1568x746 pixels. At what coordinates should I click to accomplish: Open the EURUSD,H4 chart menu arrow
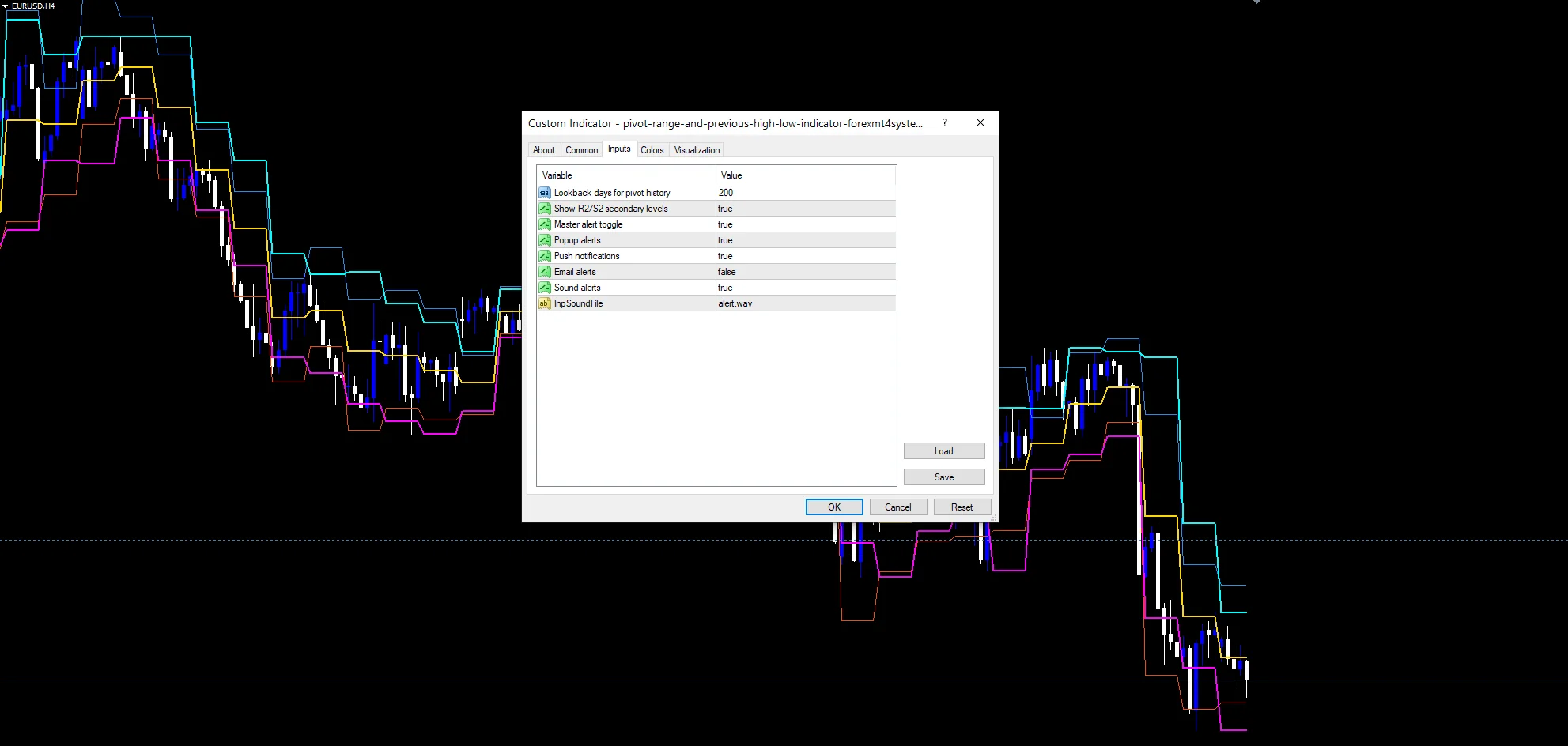point(5,6)
